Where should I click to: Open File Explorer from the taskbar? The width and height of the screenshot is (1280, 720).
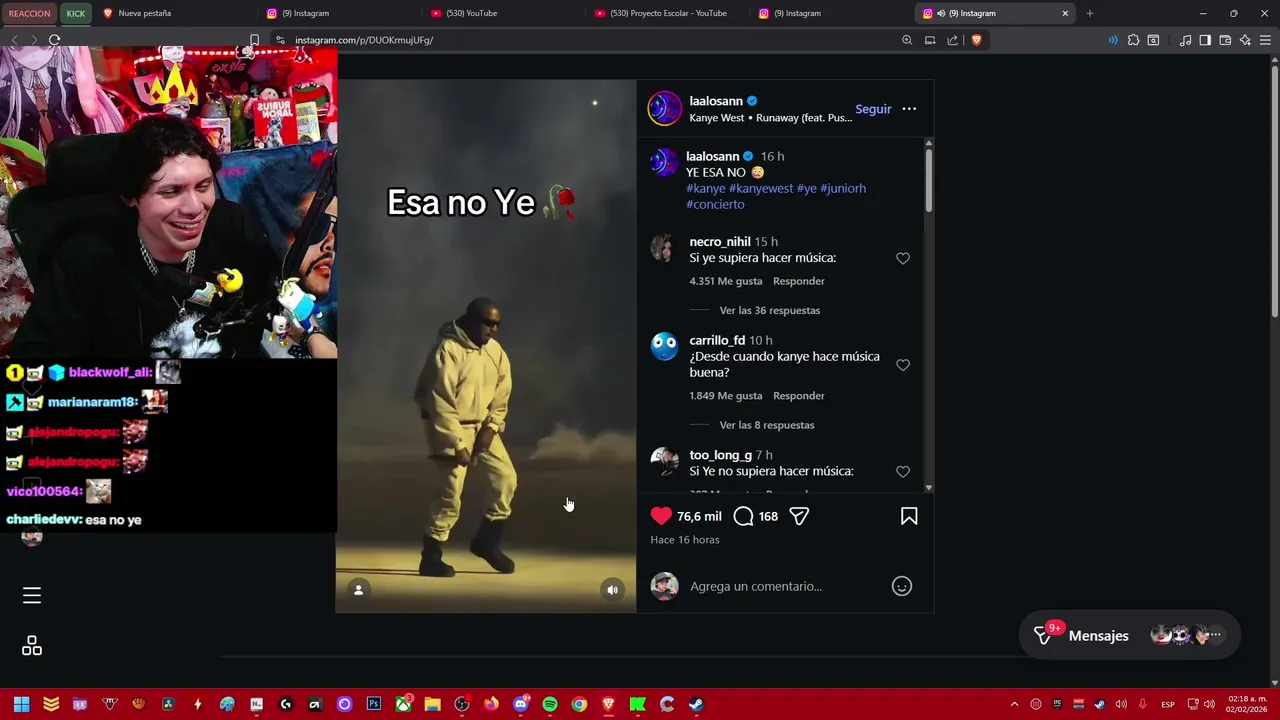point(432,704)
